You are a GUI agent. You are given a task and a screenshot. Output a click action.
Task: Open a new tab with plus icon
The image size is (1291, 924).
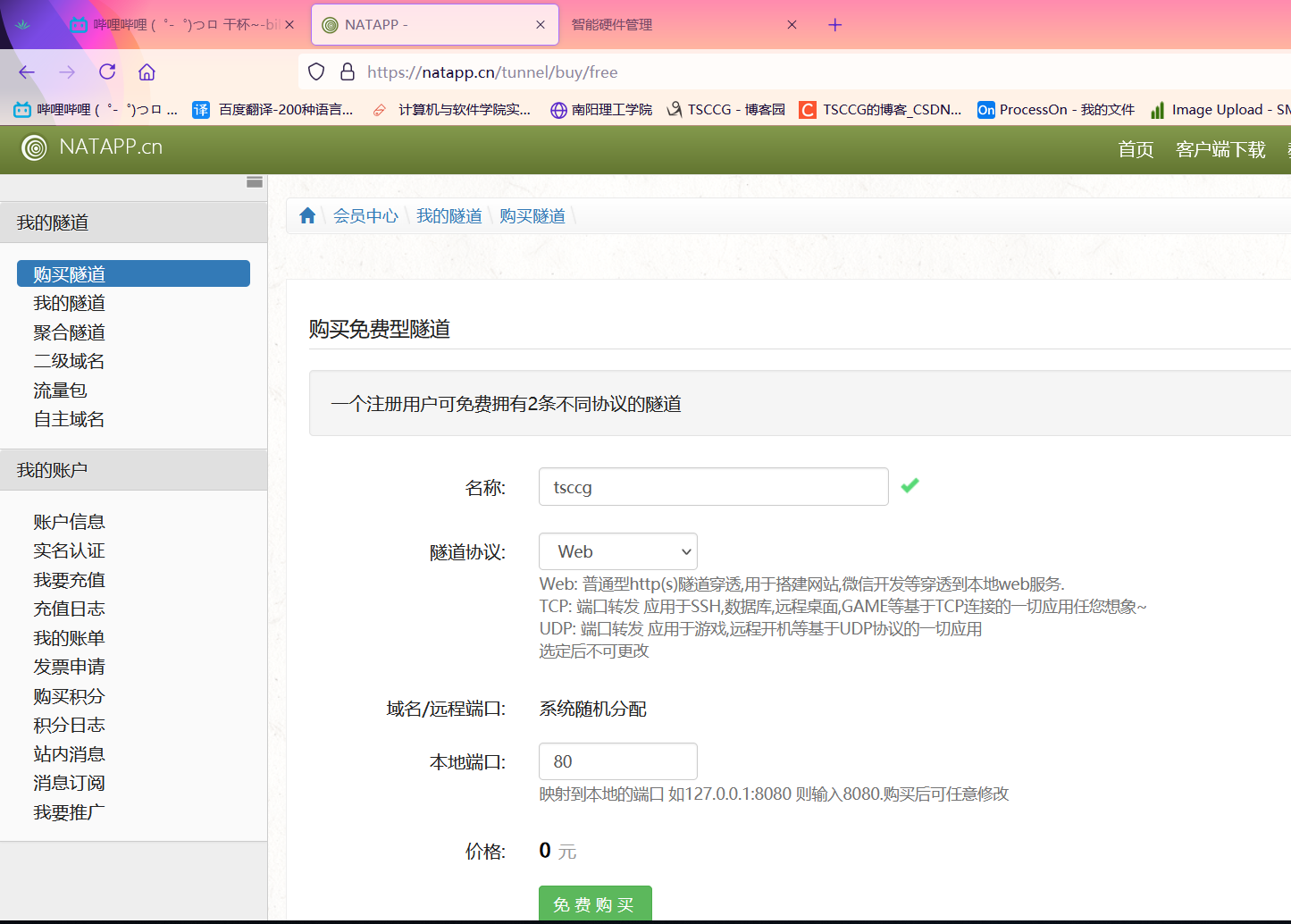[x=835, y=25]
